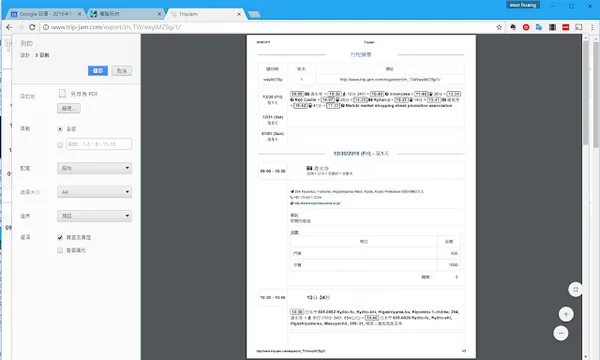Open the Chrome three-dot menu
This screenshot has height=360, width=600.
[592, 27]
